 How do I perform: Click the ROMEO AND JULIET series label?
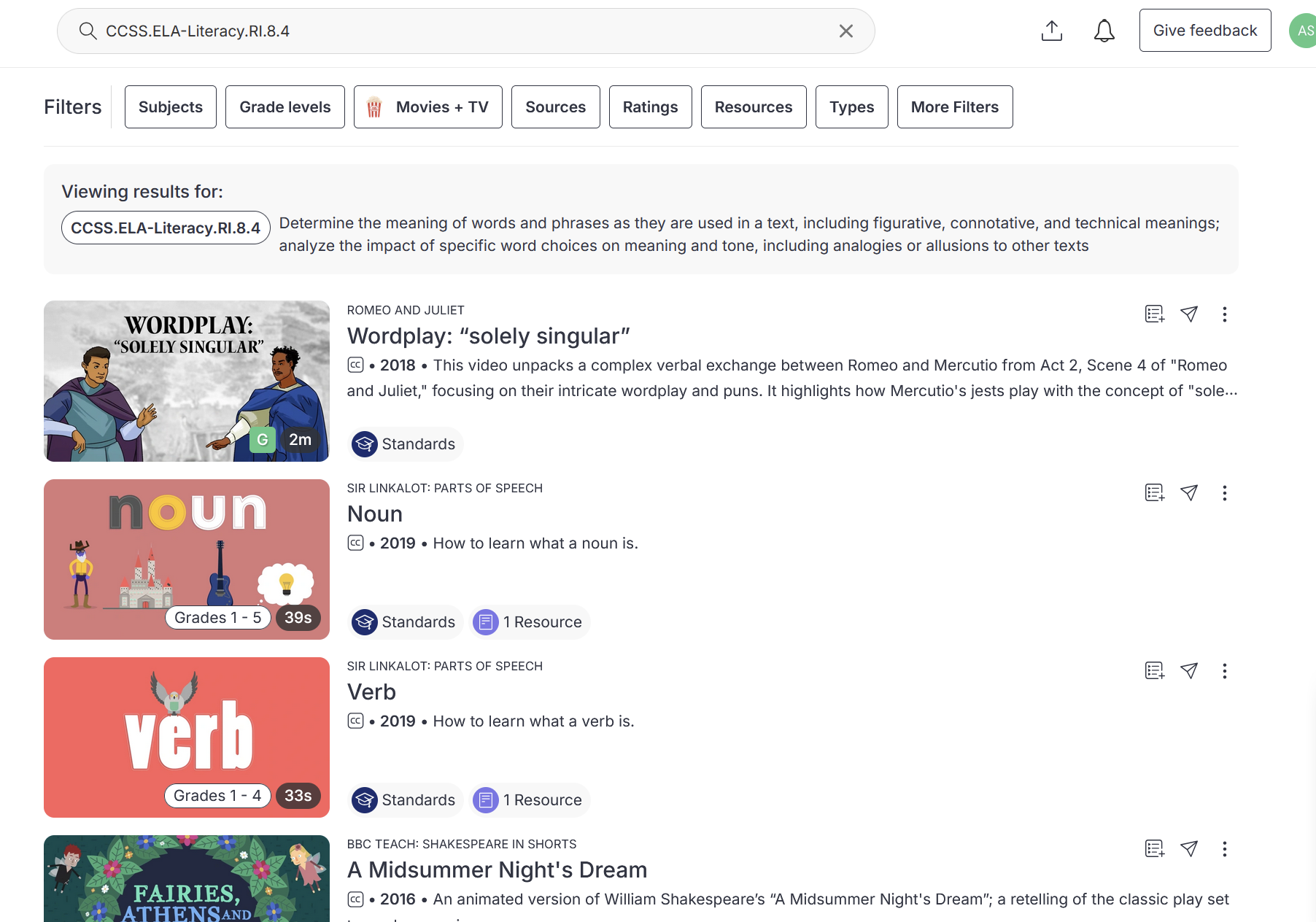click(406, 310)
